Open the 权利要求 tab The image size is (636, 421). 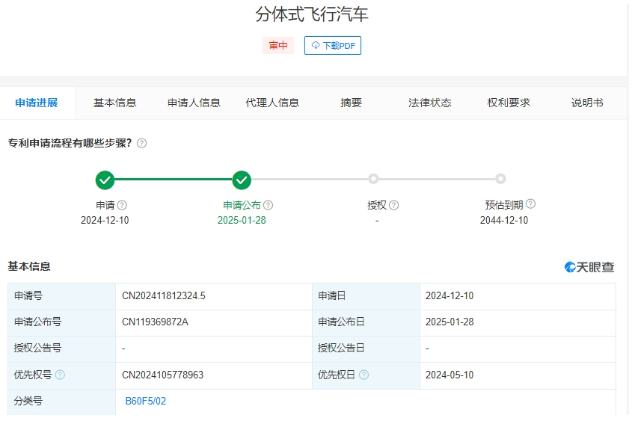(x=508, y=103)
